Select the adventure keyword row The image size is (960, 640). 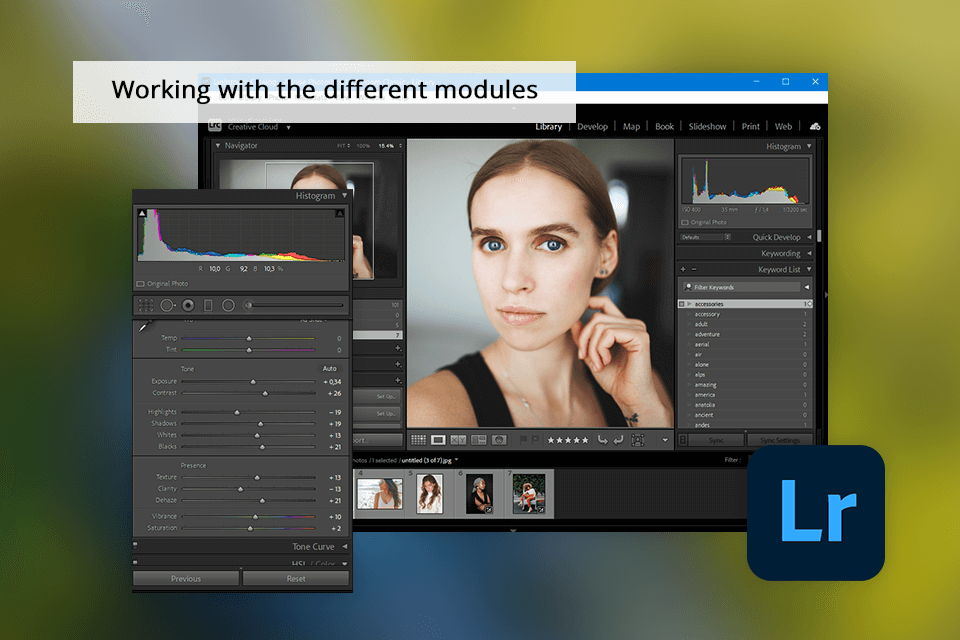click(745, 334)
